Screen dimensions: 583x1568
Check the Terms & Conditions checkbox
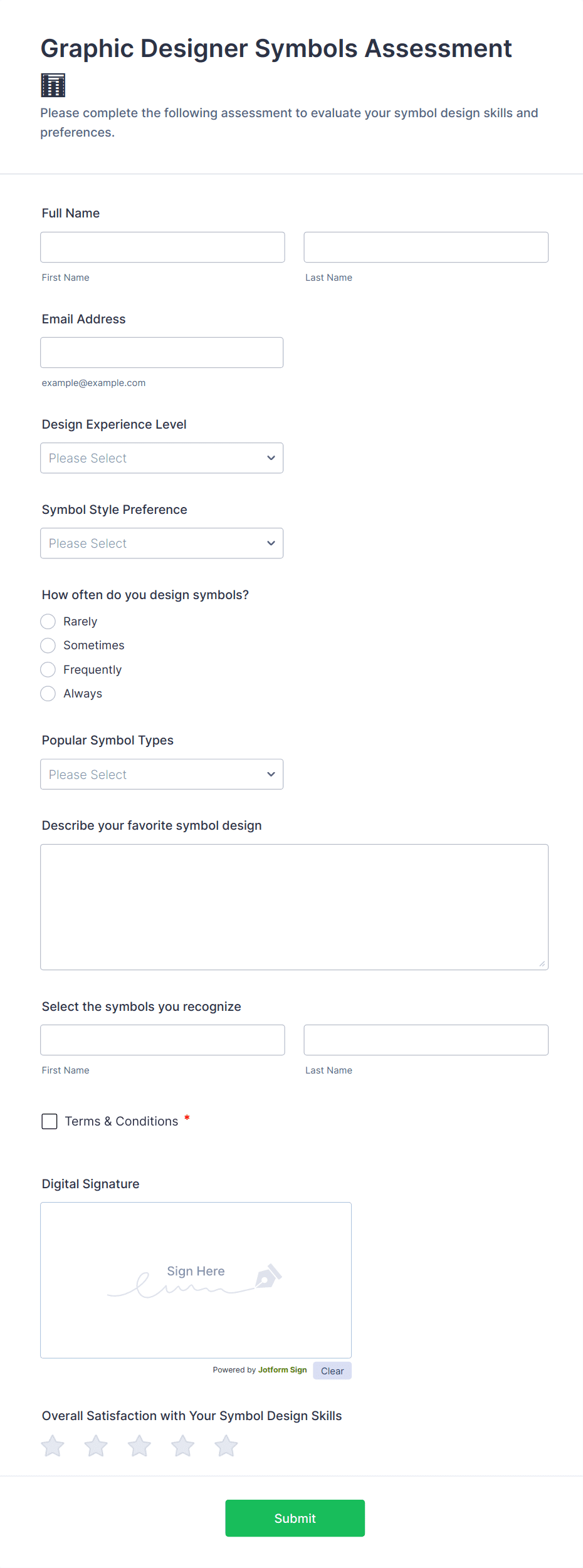click(x=50, y=1121)
